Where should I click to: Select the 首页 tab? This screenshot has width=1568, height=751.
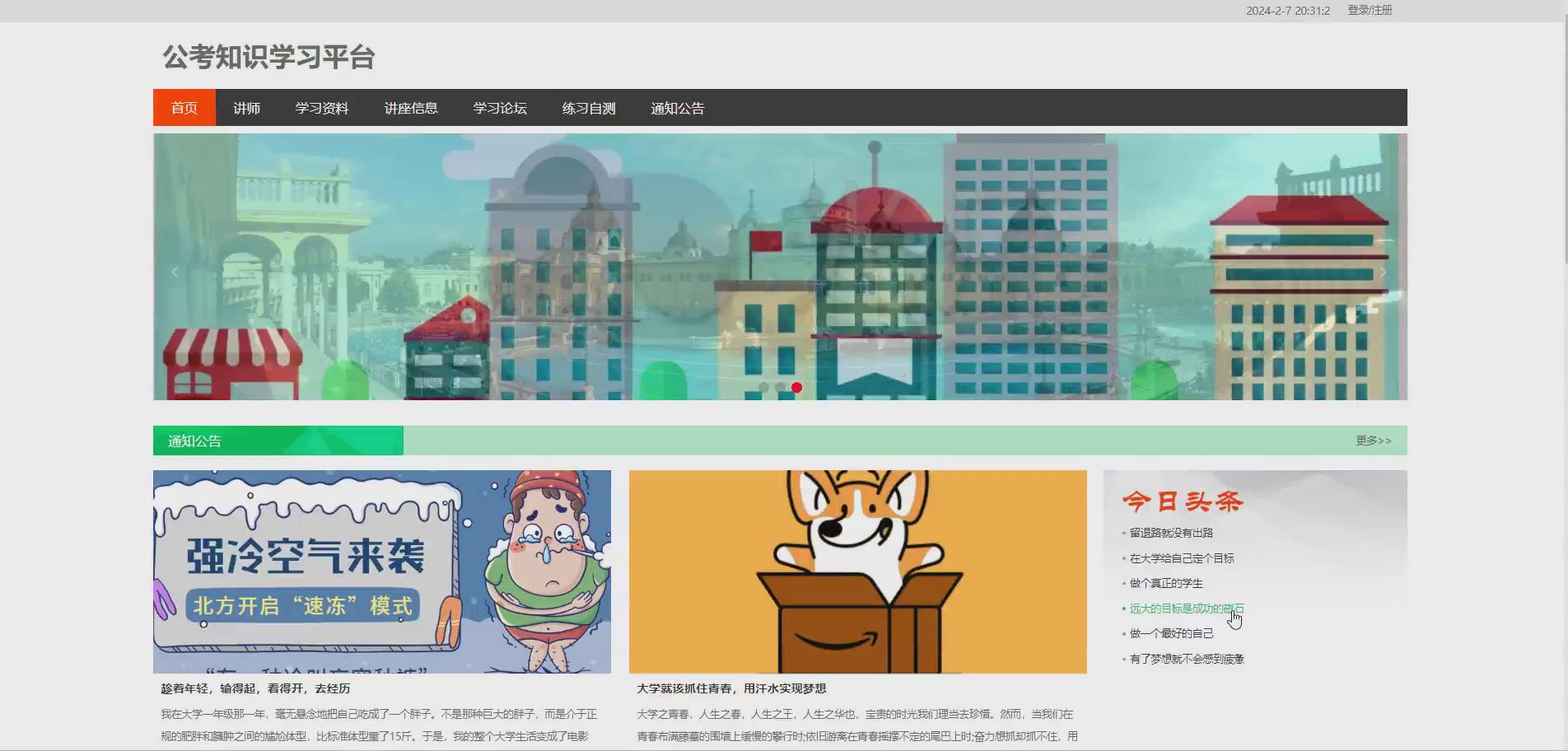(184, 107)
